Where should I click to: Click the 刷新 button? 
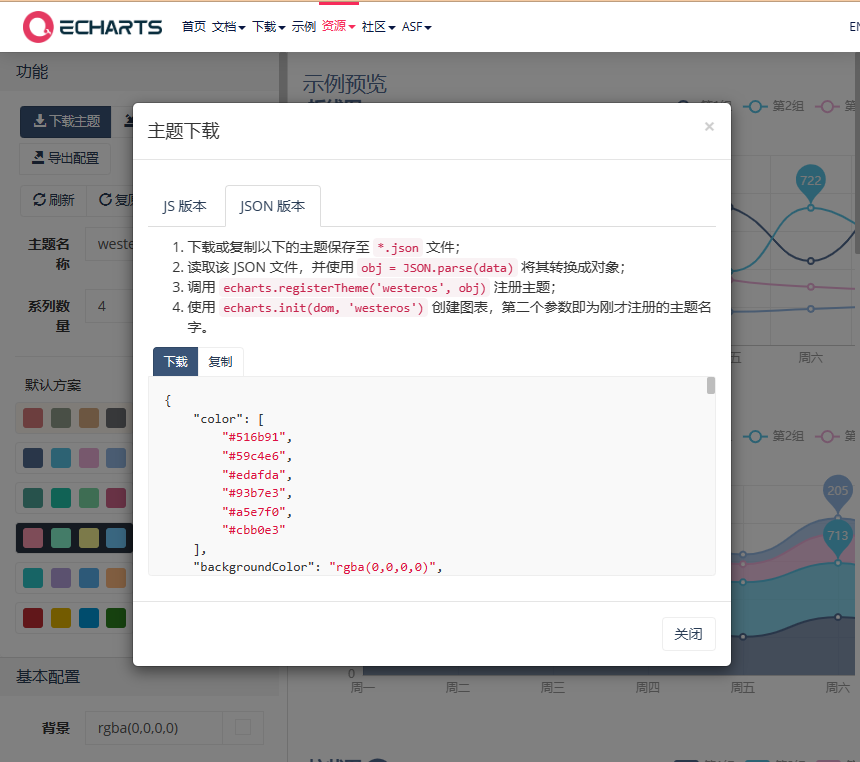pos(54,200)
